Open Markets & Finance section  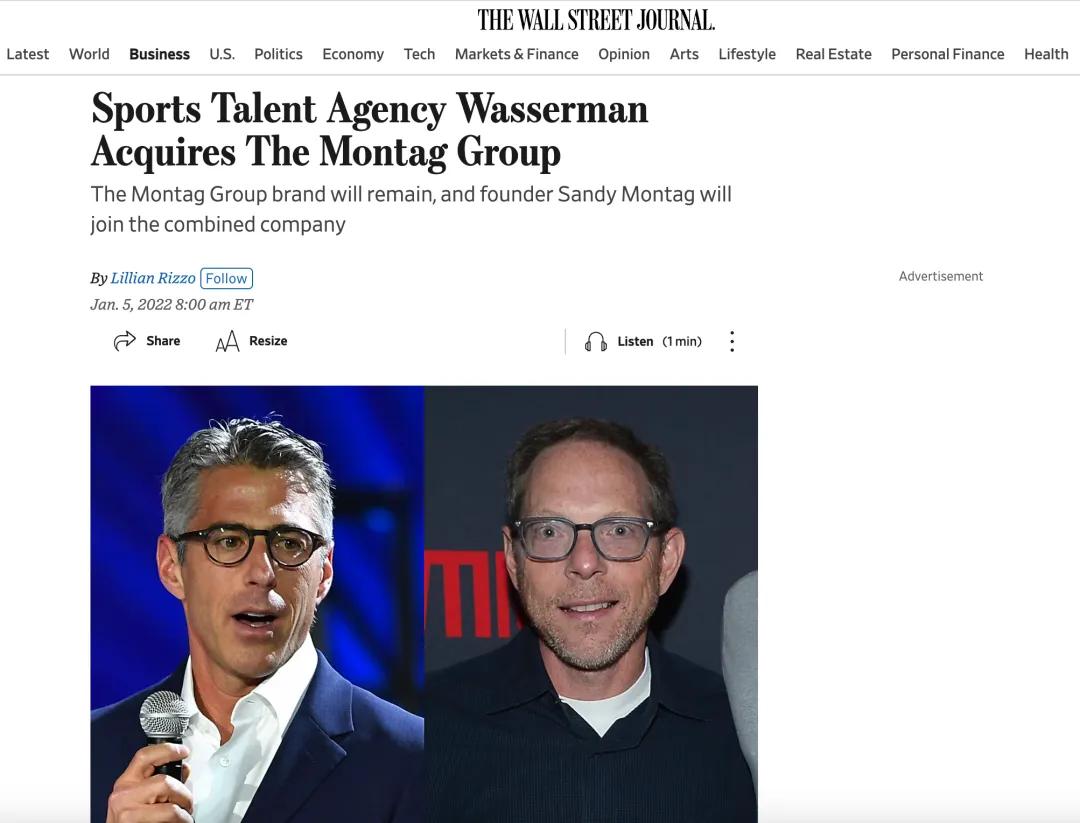tap(517, 54)
